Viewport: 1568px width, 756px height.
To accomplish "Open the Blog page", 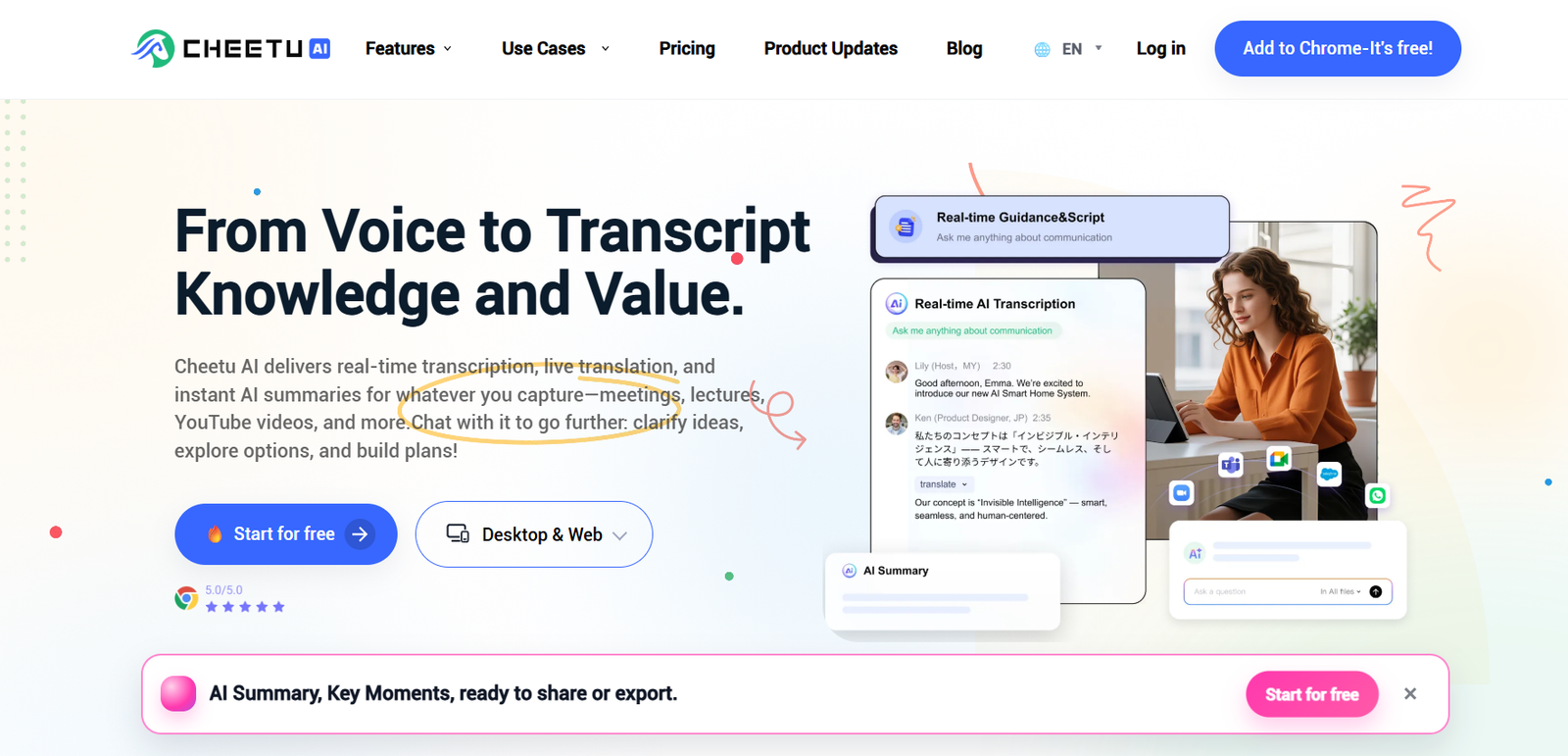I will pos(964,48).
